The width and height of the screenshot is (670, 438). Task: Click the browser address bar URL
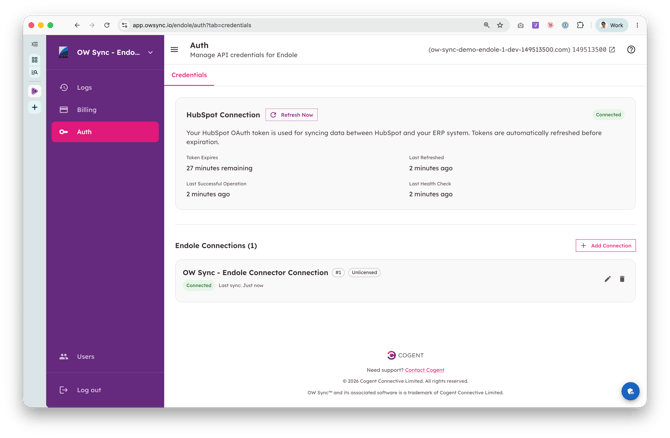(x=192, y=25)
